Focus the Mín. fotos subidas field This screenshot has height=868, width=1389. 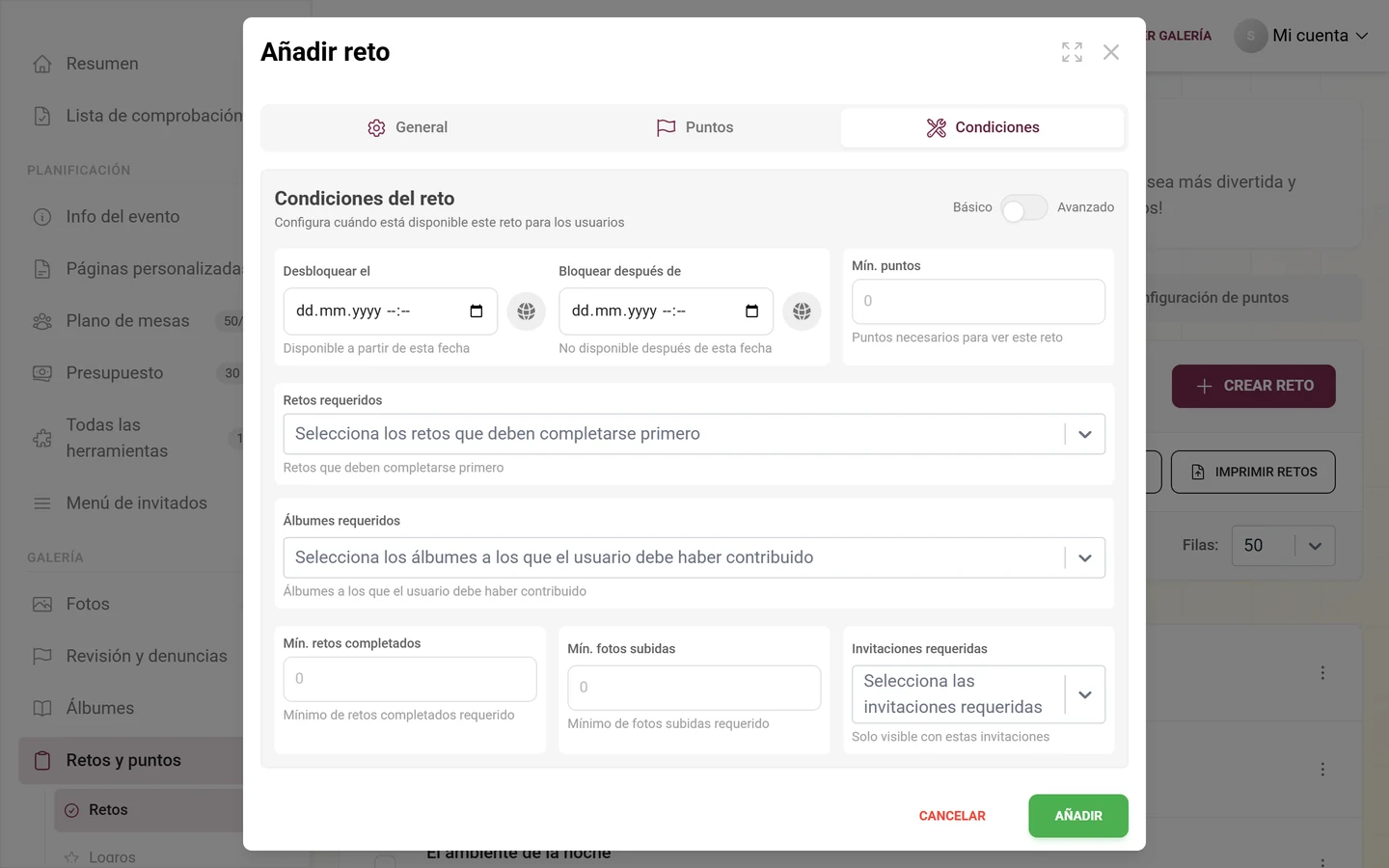[694, 688]
